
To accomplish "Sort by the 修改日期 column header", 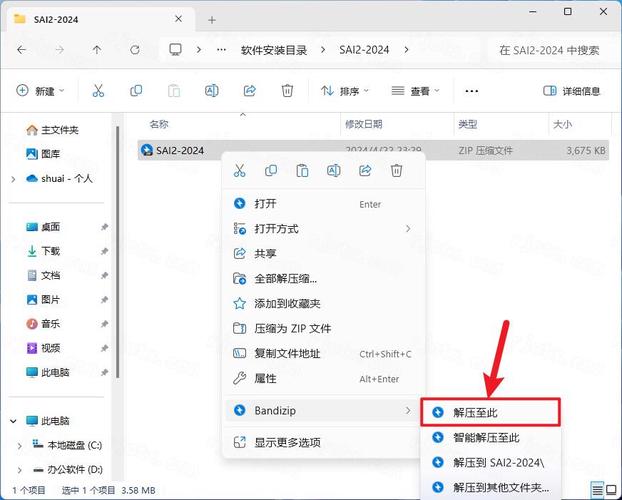I will click(363, 124).
